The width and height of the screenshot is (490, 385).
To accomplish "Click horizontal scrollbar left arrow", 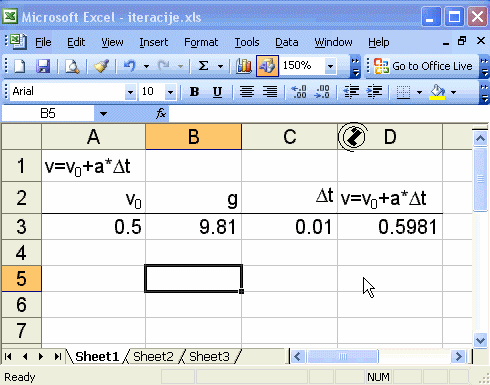I will (x=297, y=357).
